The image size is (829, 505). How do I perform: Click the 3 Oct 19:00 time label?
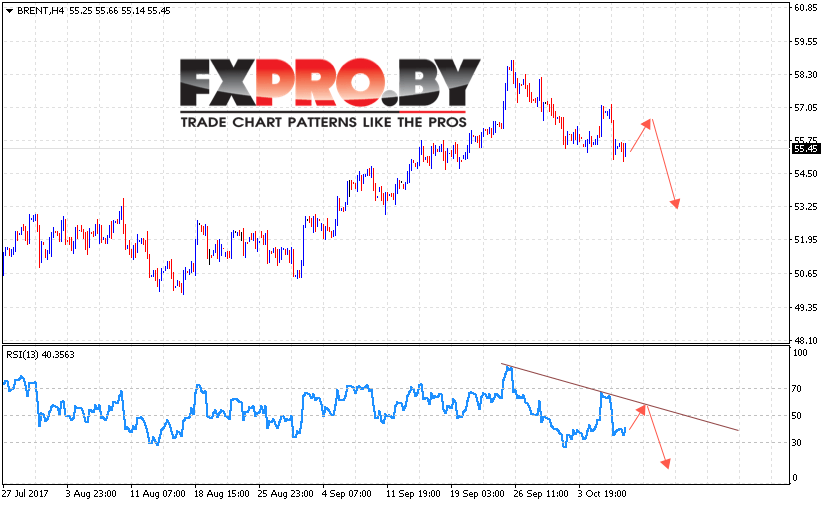pos(602,494)
